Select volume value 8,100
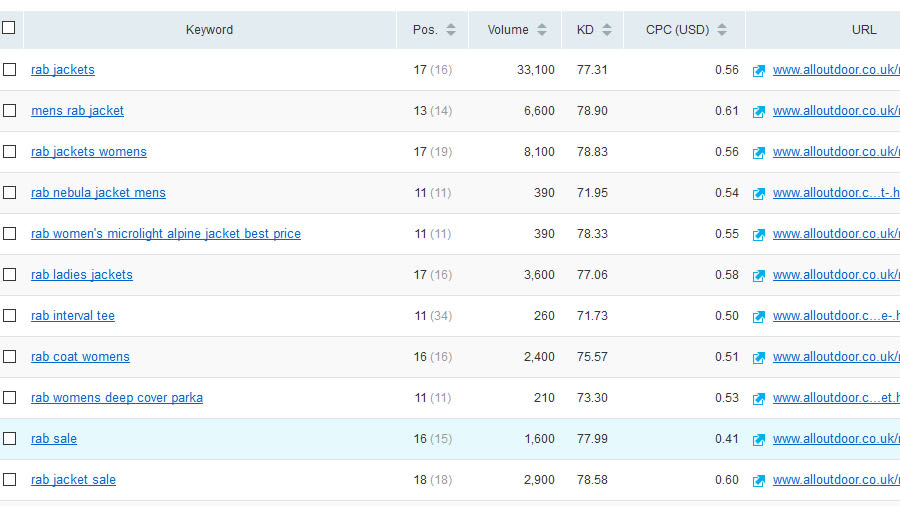The width and height of the screenshot is (900, 506). (539, 151)
